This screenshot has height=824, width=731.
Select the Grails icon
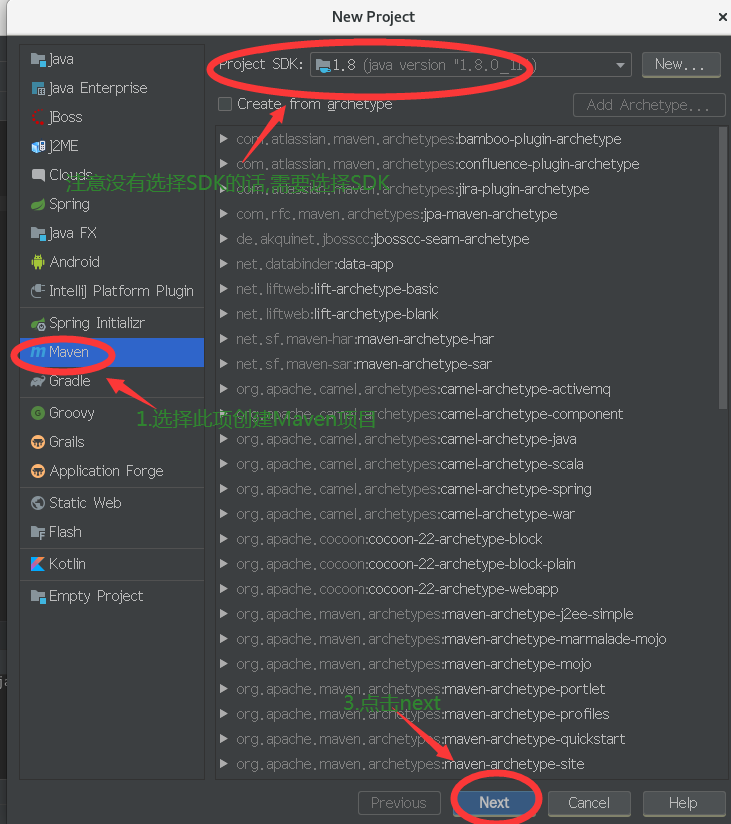click(38, 442)
